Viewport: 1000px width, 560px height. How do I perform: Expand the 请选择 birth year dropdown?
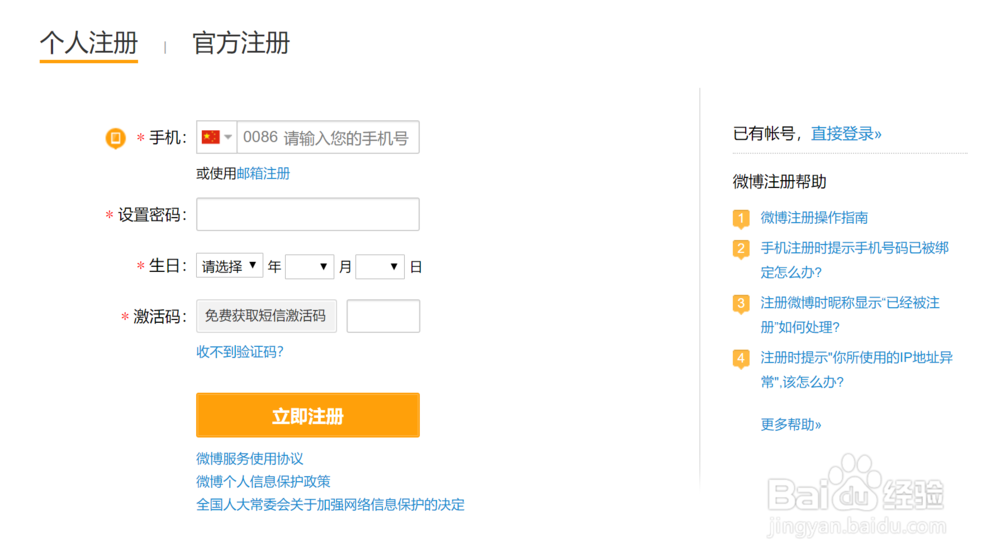coord(230,266)
